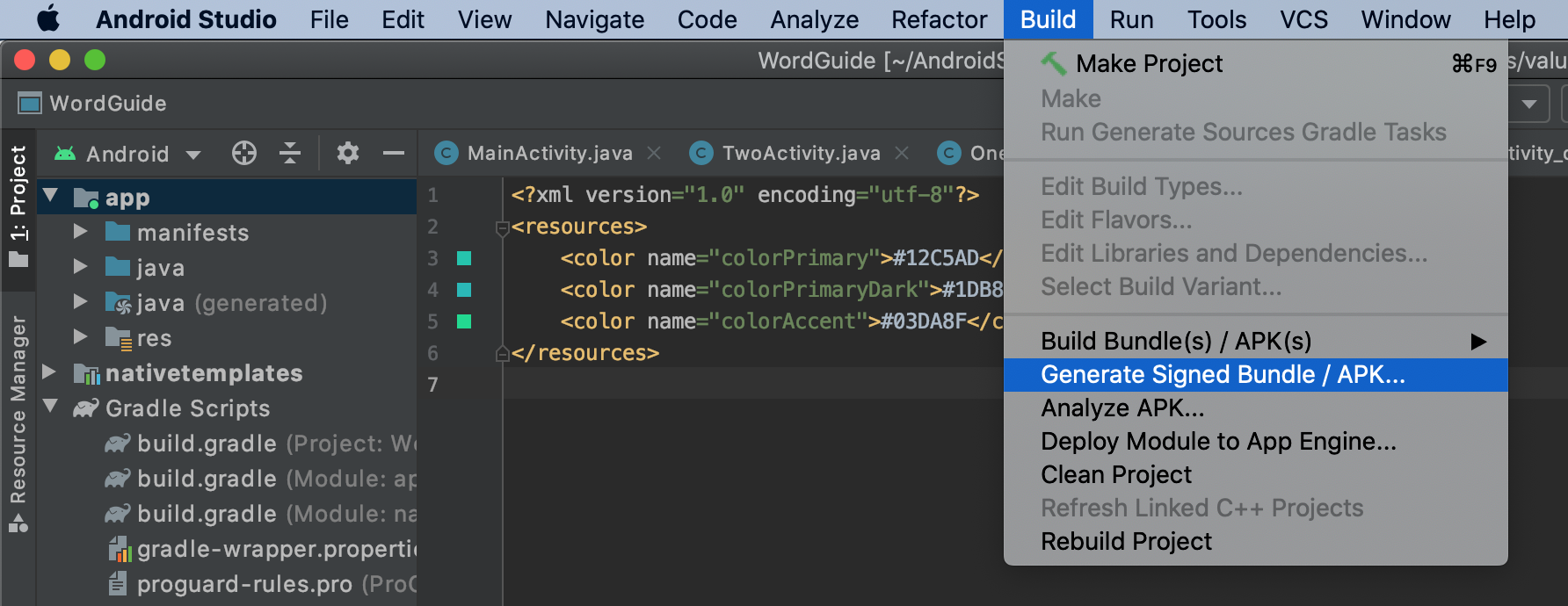The height and width of the screenshot is (606, 1568).
Task: Expand the java folder
Action: pos(80,266)
